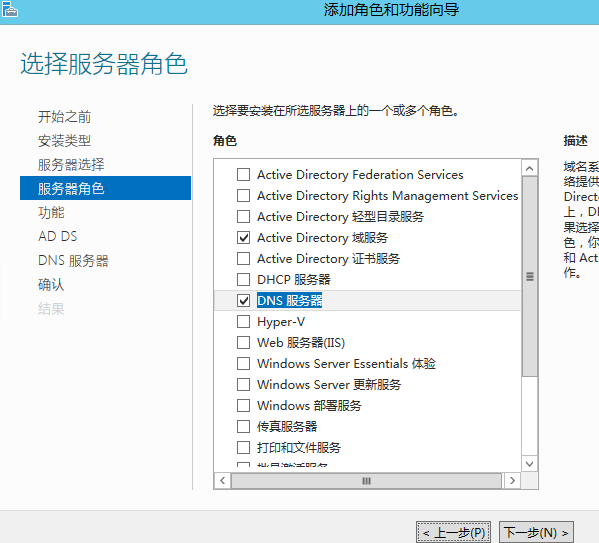Image resolution: width=599 pixels, height=543 pixels.
Task: Check Windows 部署服务 checkbox
Action: coord(243,405)
